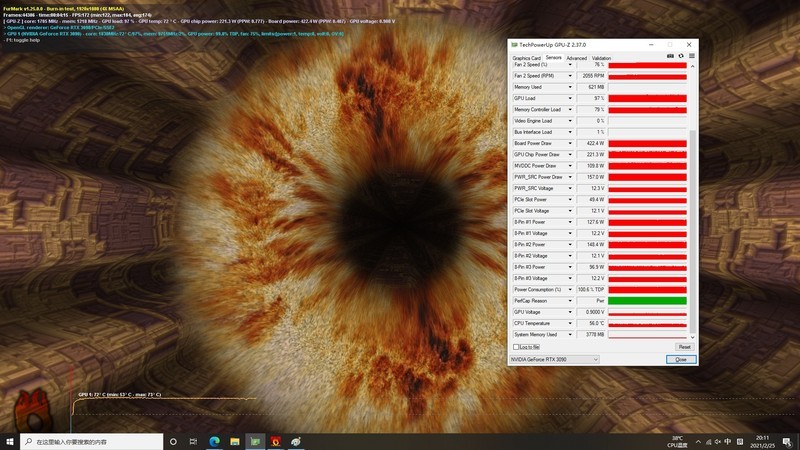
Task: Open the Windows Start menu
Action: (10, 441)
